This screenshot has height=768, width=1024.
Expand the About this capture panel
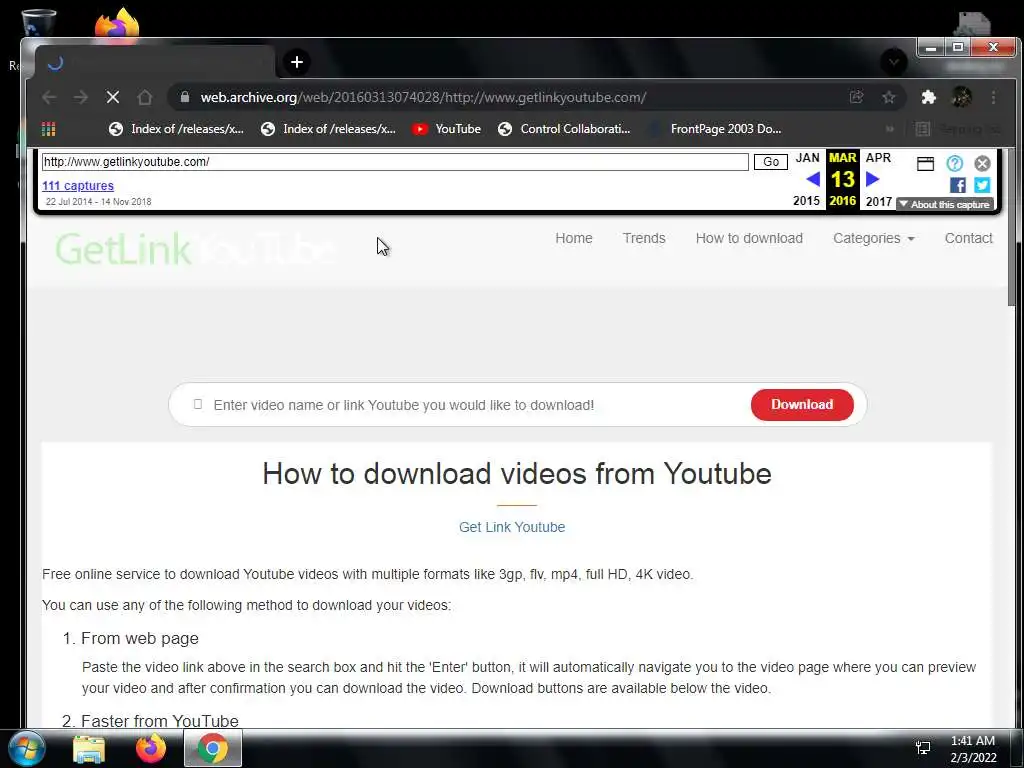945,204
